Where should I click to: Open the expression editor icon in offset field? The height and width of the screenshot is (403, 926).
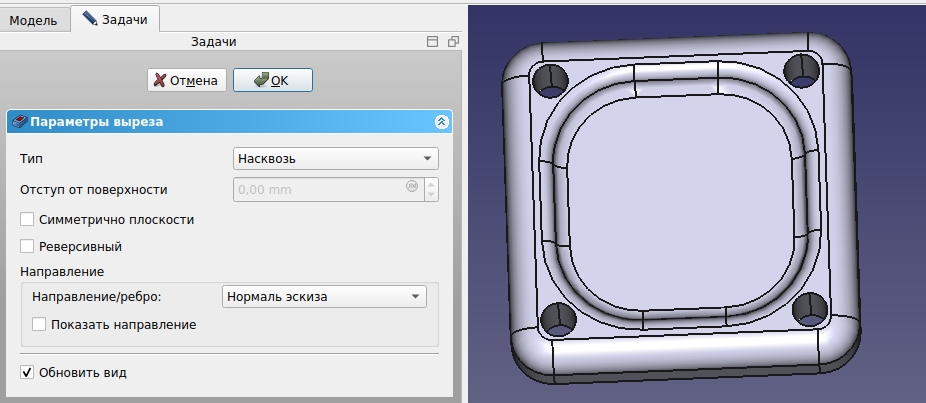[412, 186]
